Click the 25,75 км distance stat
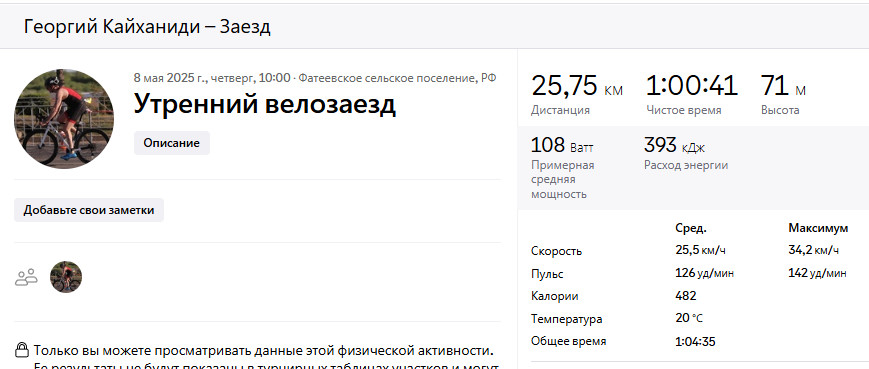Viewport: 869px width, 369px height. tap(577, 86)
